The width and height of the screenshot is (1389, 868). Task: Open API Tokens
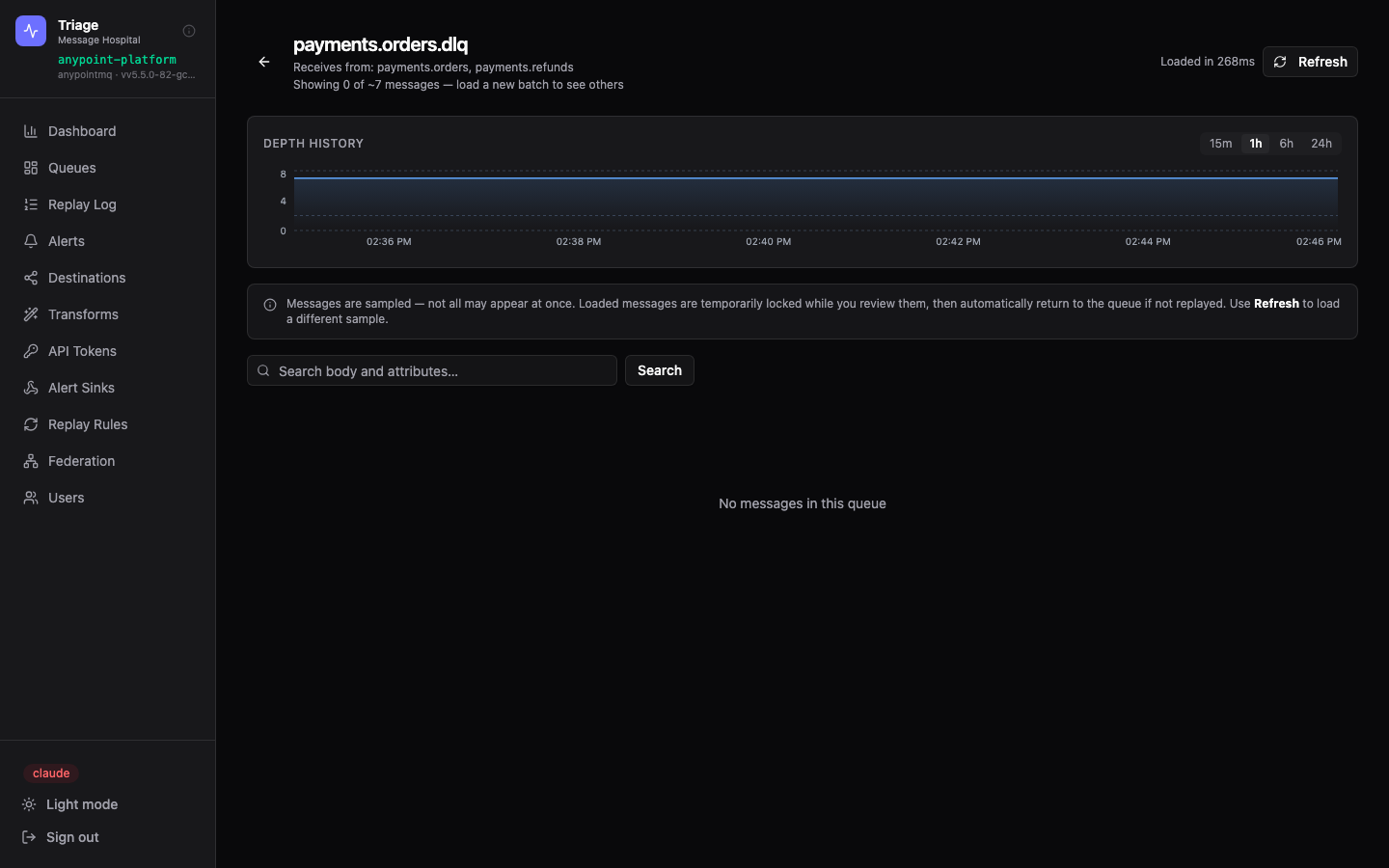107,351
